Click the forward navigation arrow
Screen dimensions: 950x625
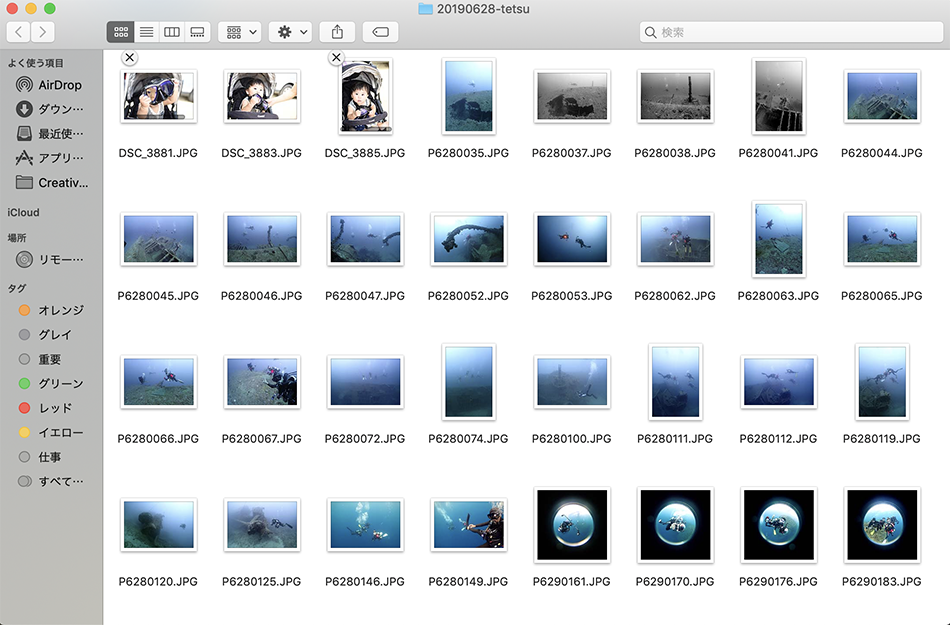[43, 32]
